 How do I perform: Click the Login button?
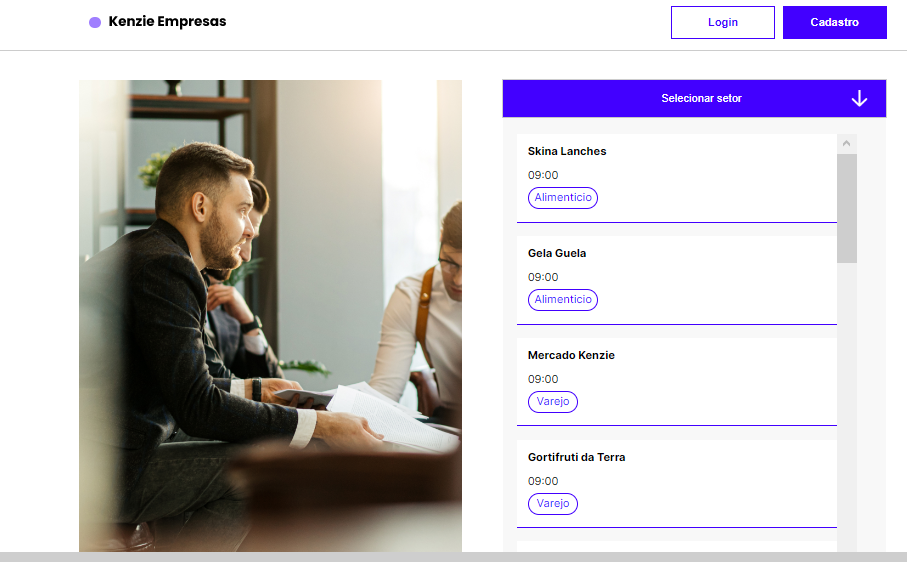(722, 23)
